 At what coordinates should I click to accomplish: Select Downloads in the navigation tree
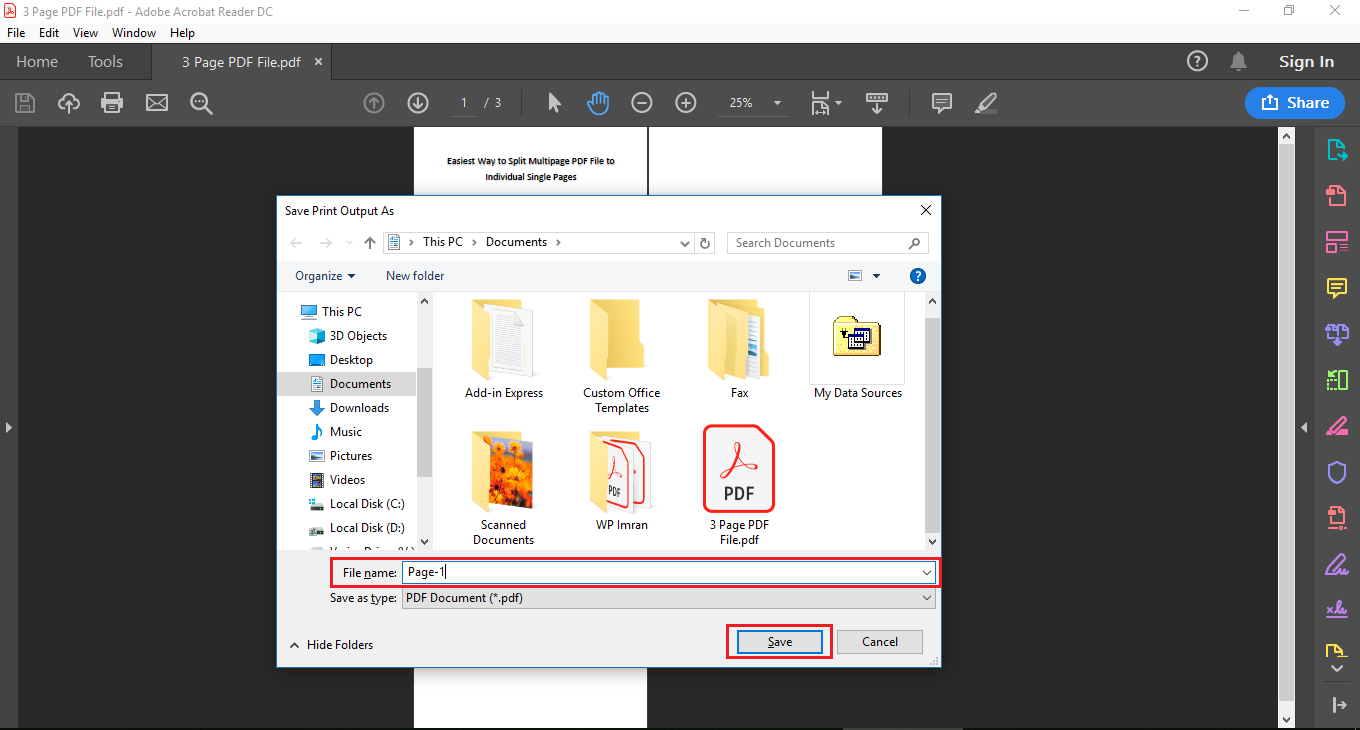(359, 408)
